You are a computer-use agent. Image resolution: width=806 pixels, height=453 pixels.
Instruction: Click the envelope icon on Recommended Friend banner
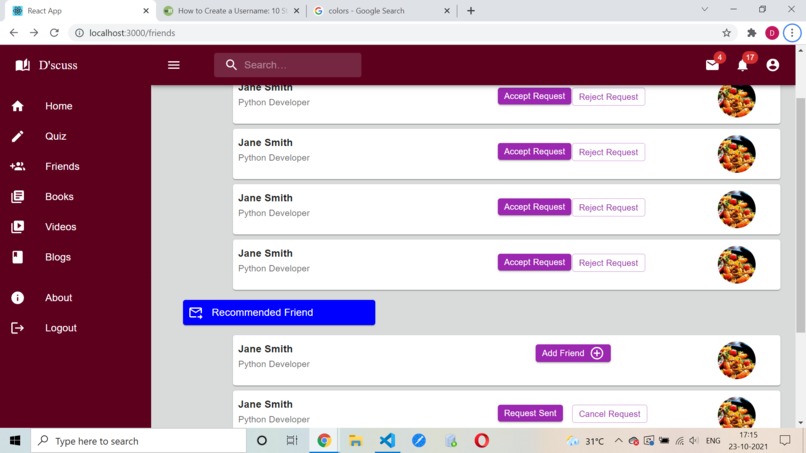pyautogui.click(x=196, y=313)
